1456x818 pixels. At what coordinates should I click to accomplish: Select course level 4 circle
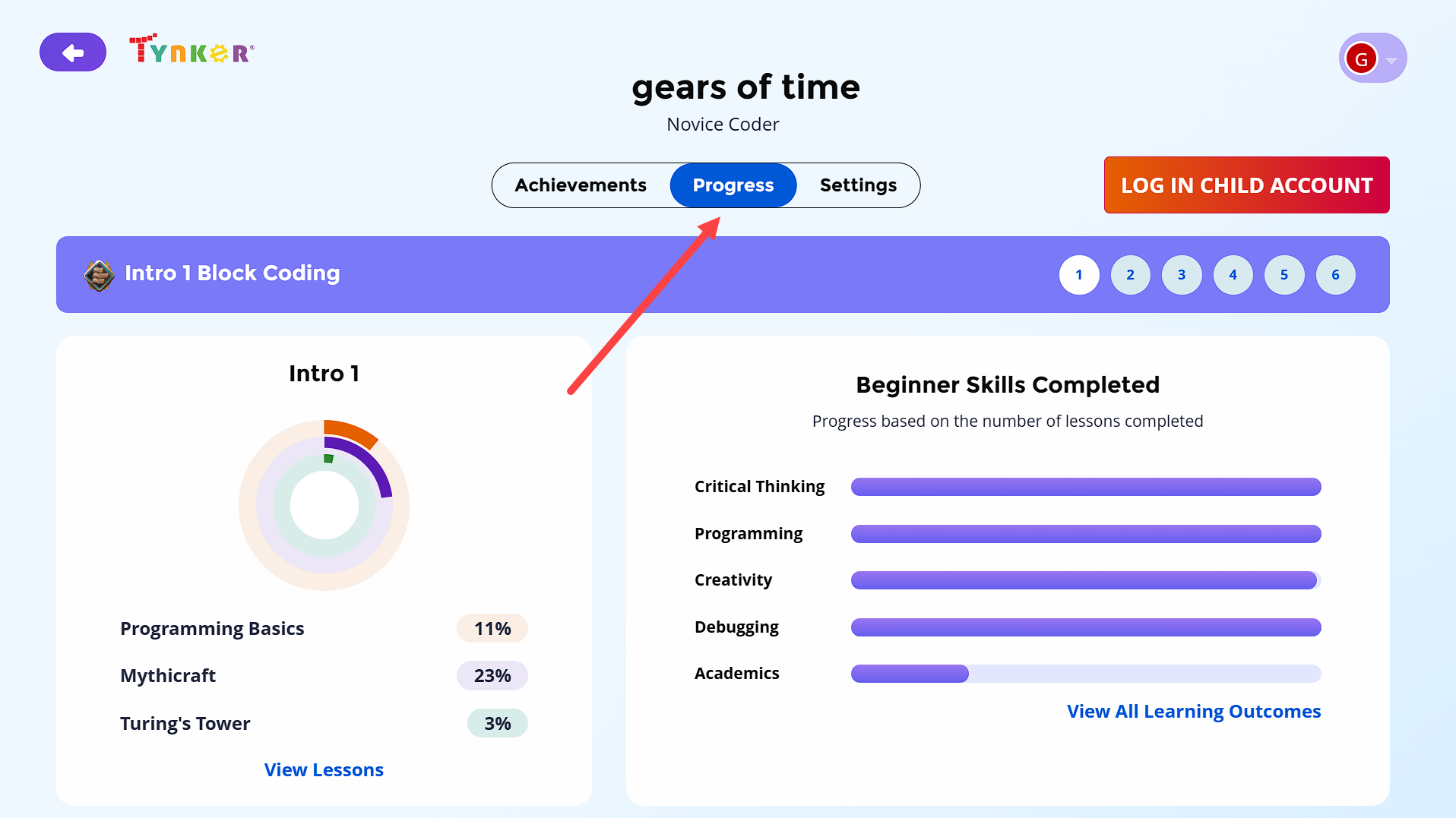pos(1233,275)
